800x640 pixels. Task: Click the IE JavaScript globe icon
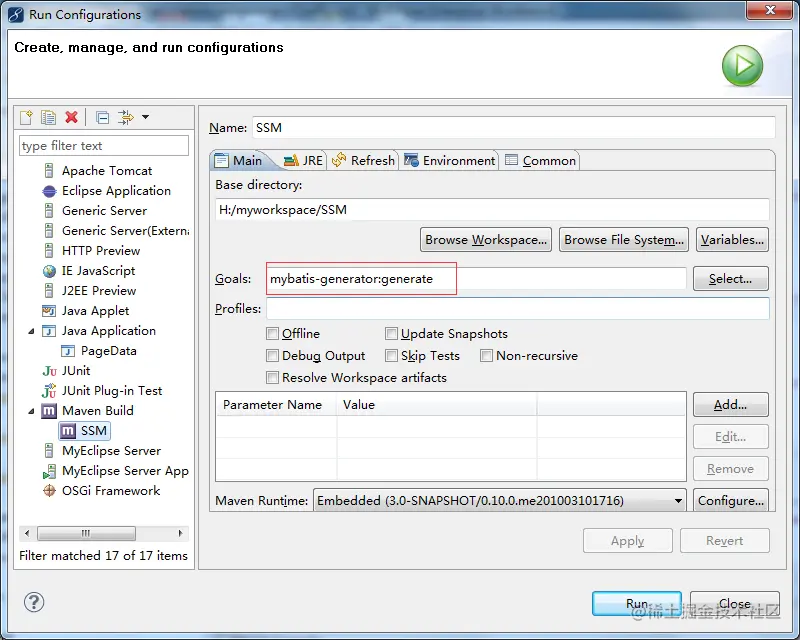[49, 271]
